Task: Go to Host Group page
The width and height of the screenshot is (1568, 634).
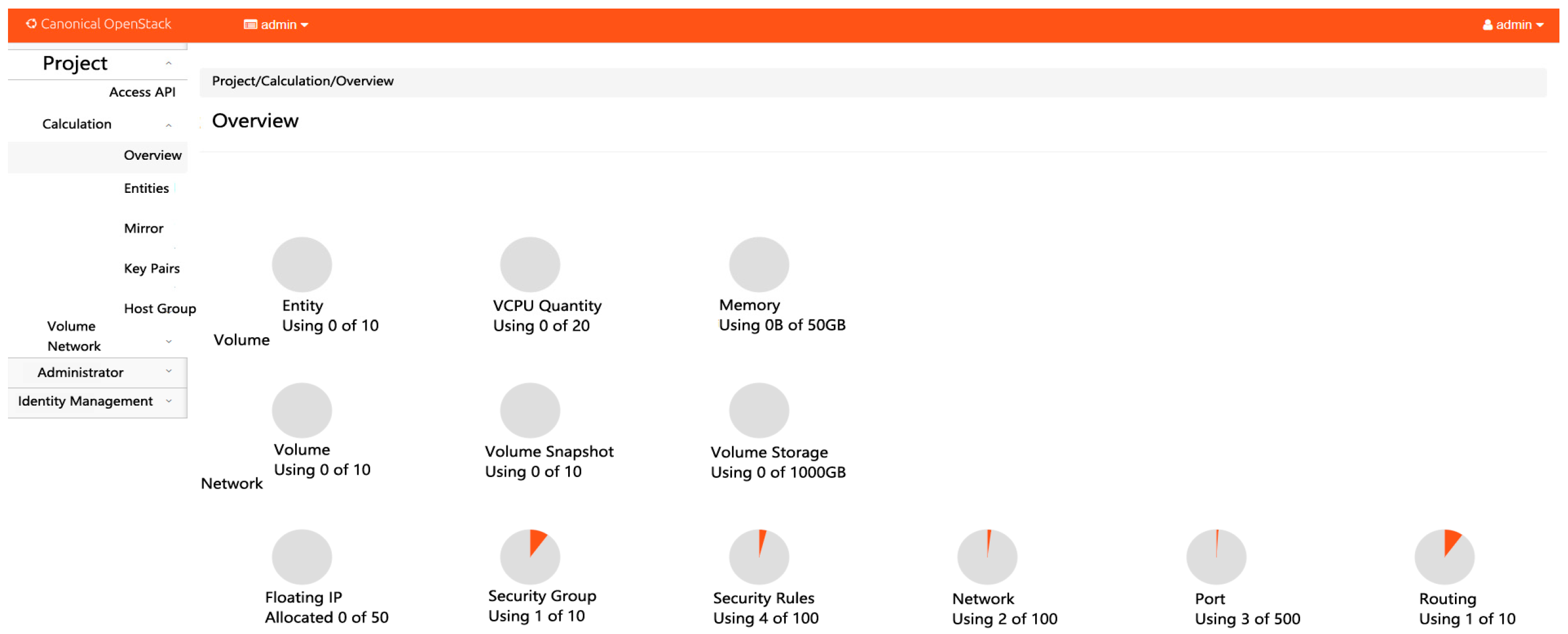Action: pos(159,309)
